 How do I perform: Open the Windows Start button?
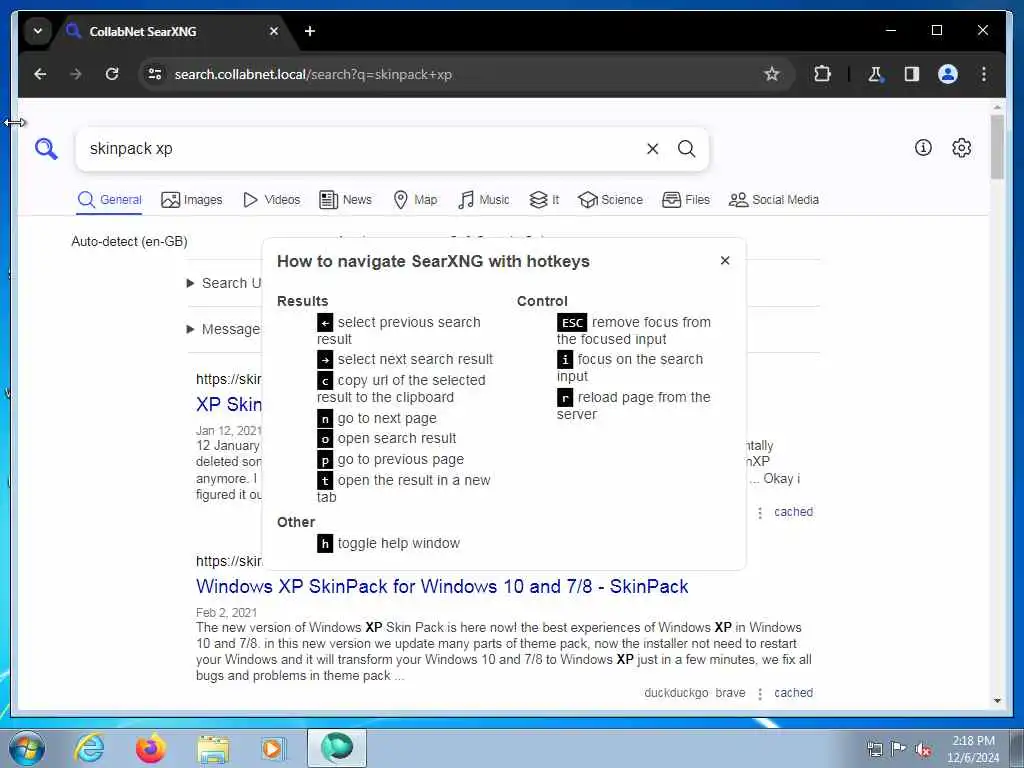tap(27, 748)
